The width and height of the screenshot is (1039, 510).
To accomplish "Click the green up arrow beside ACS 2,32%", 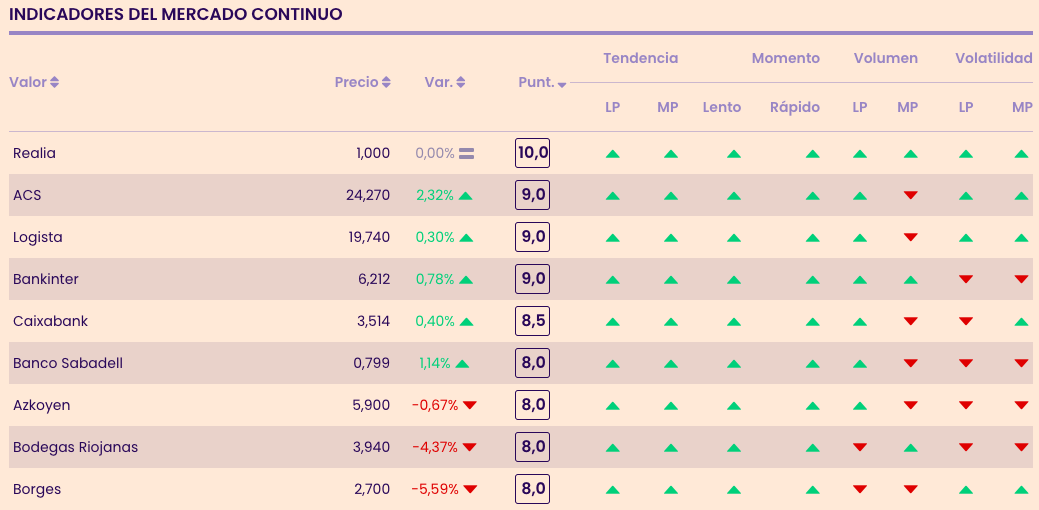I will pos(466,196).
